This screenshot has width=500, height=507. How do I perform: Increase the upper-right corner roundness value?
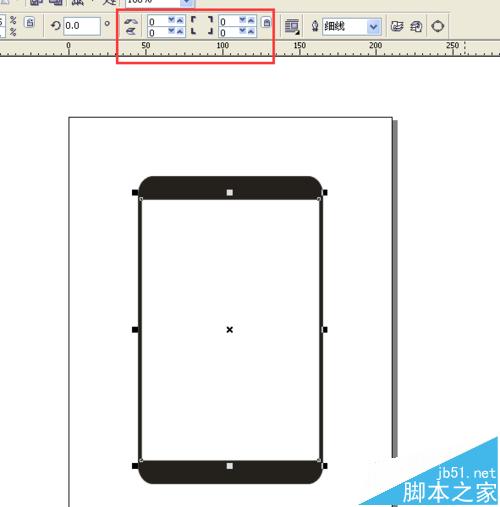pyautogui.click(x=251, y=20)
